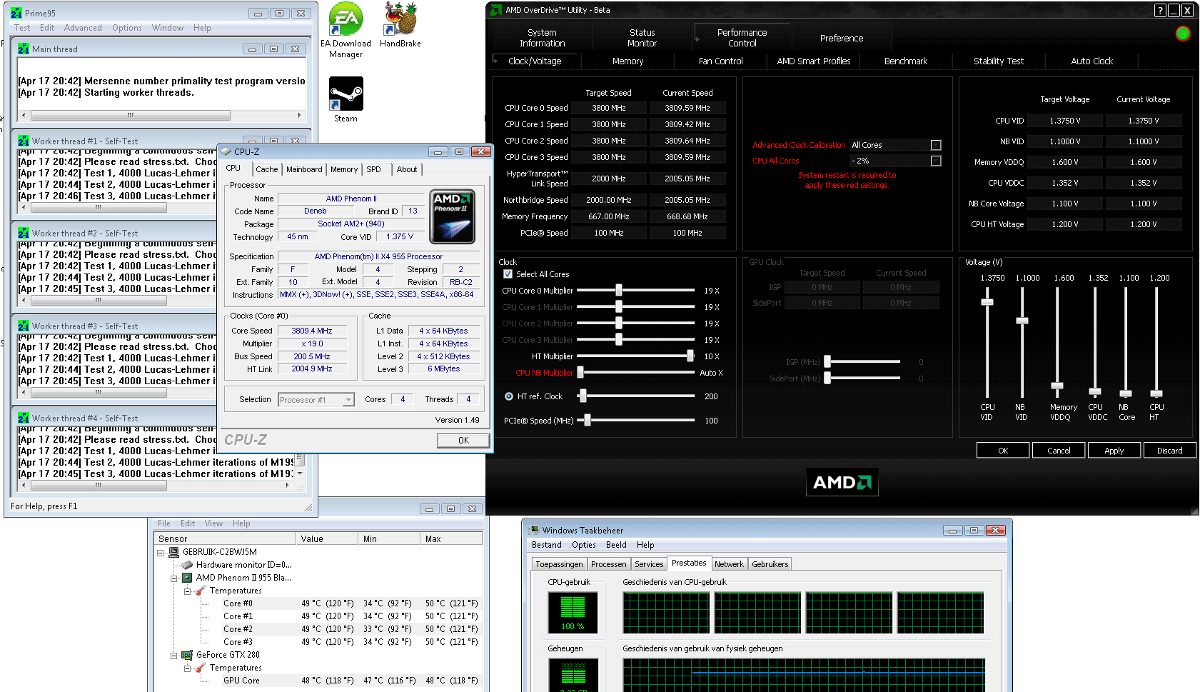This screenshot has height=692, width=1200.
Task: Click the Worker thread #3 window icon
Action: tap(24, 326)
